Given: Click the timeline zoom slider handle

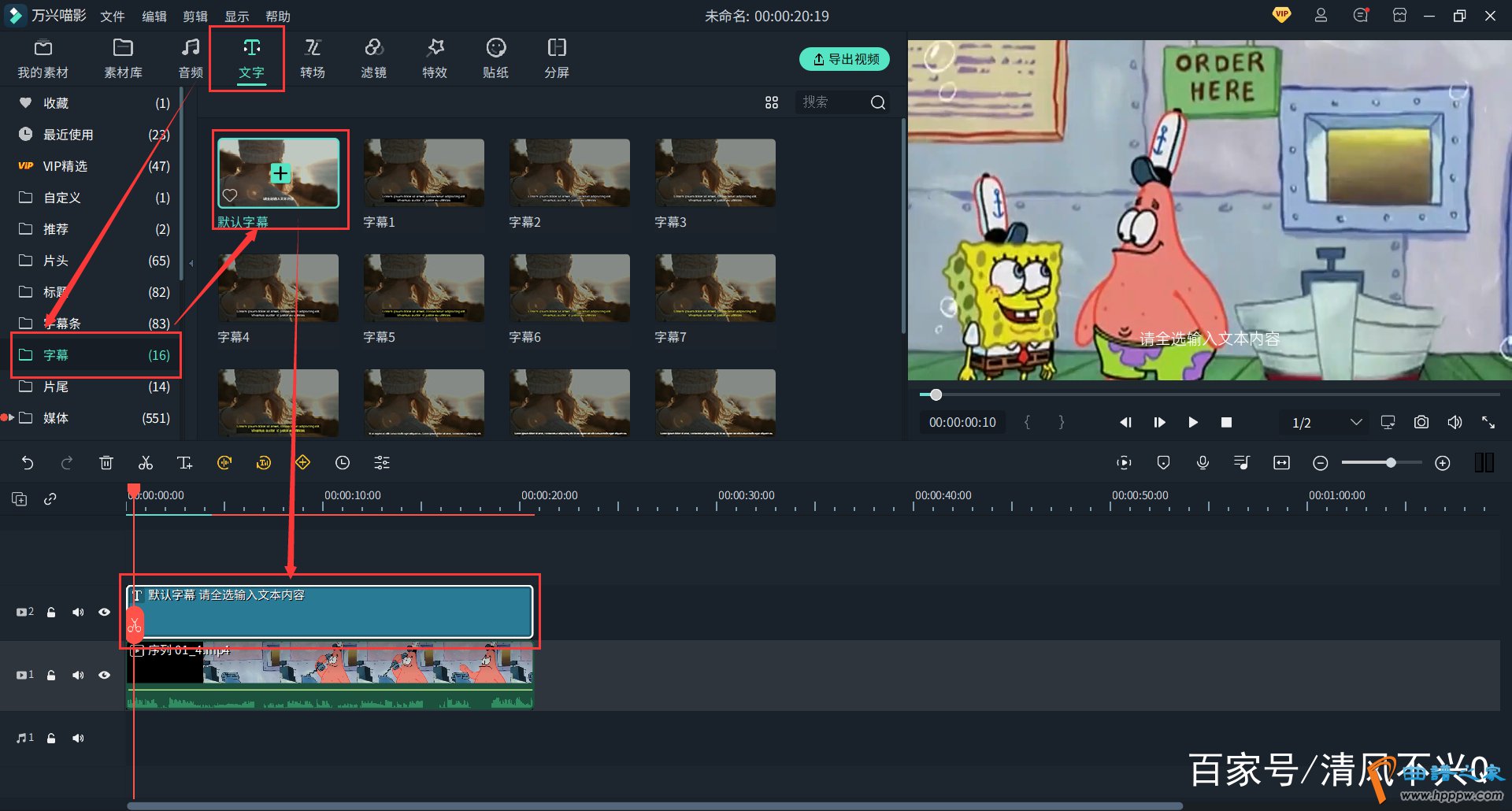Looking at the screenshot, I should tap(1391, 463).
